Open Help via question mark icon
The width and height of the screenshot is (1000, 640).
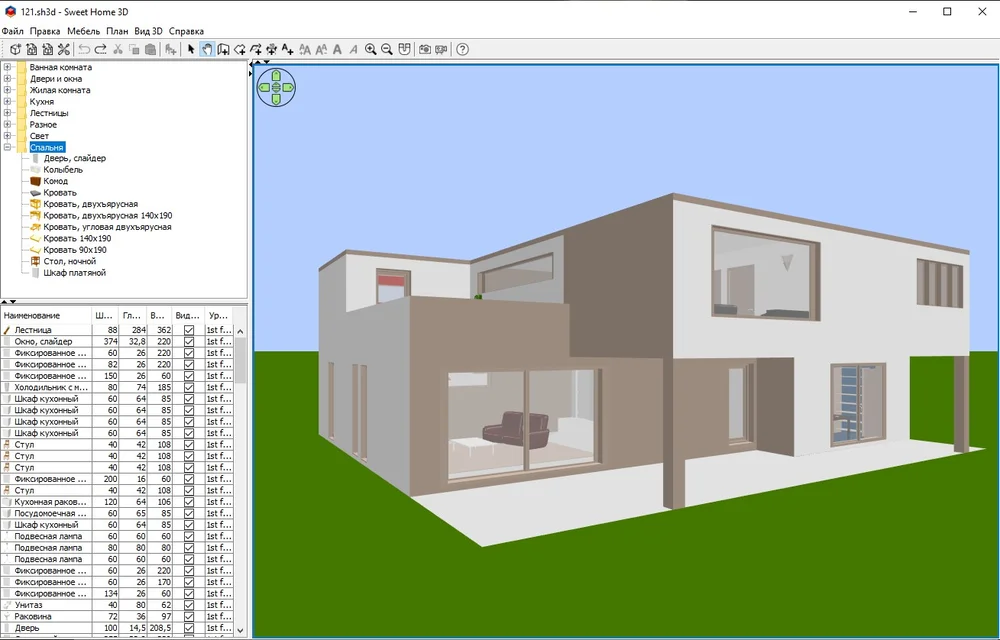pyautogui.click(x=462, y=49)
